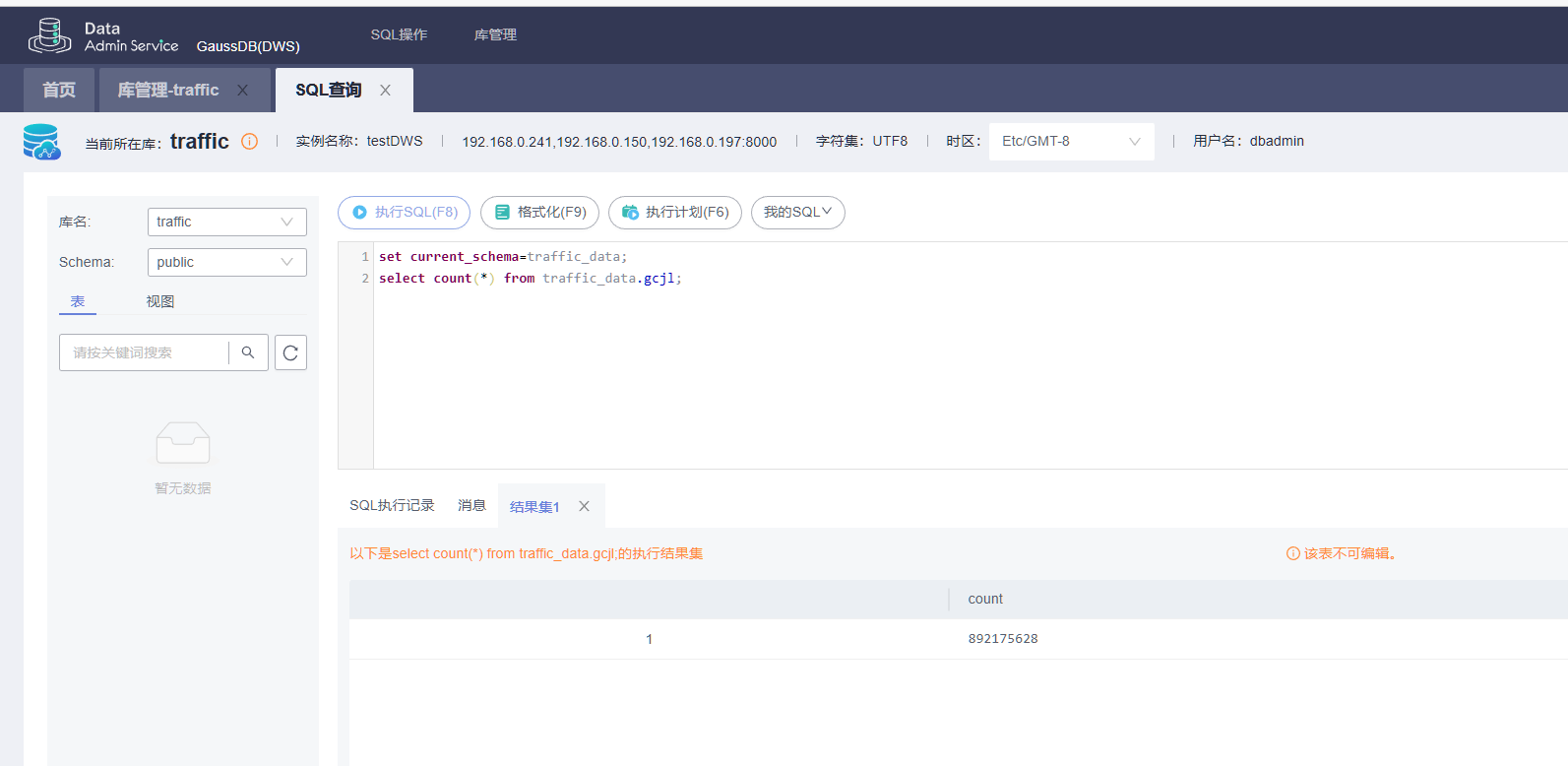The image size is (1568, 766).
Task: Click the info icon next to traffic
Action: [250, 141]
